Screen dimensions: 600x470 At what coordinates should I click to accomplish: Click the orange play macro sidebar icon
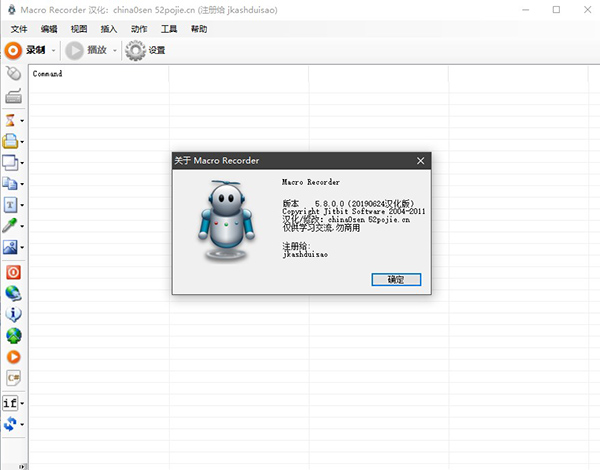tap(13, 357)
